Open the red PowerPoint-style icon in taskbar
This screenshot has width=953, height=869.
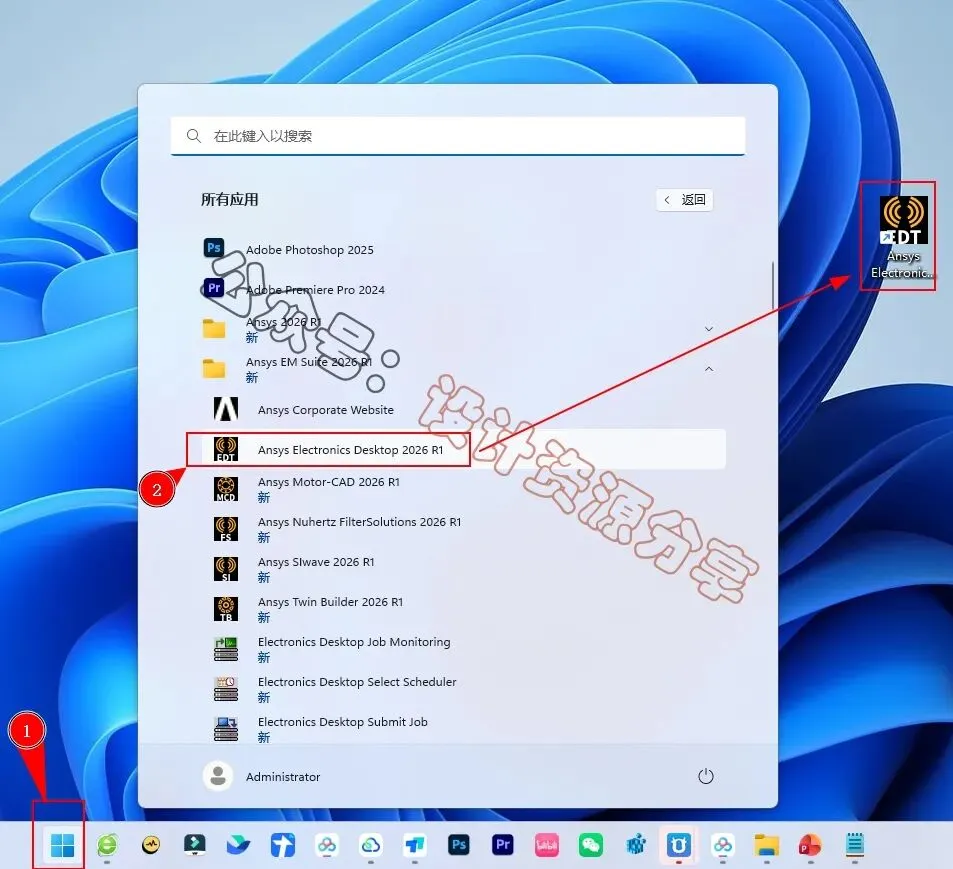point(810,845)
